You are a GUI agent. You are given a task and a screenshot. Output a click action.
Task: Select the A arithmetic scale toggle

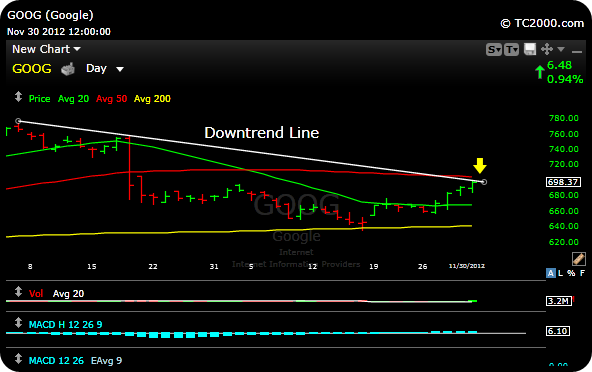(x=550, y=273)
